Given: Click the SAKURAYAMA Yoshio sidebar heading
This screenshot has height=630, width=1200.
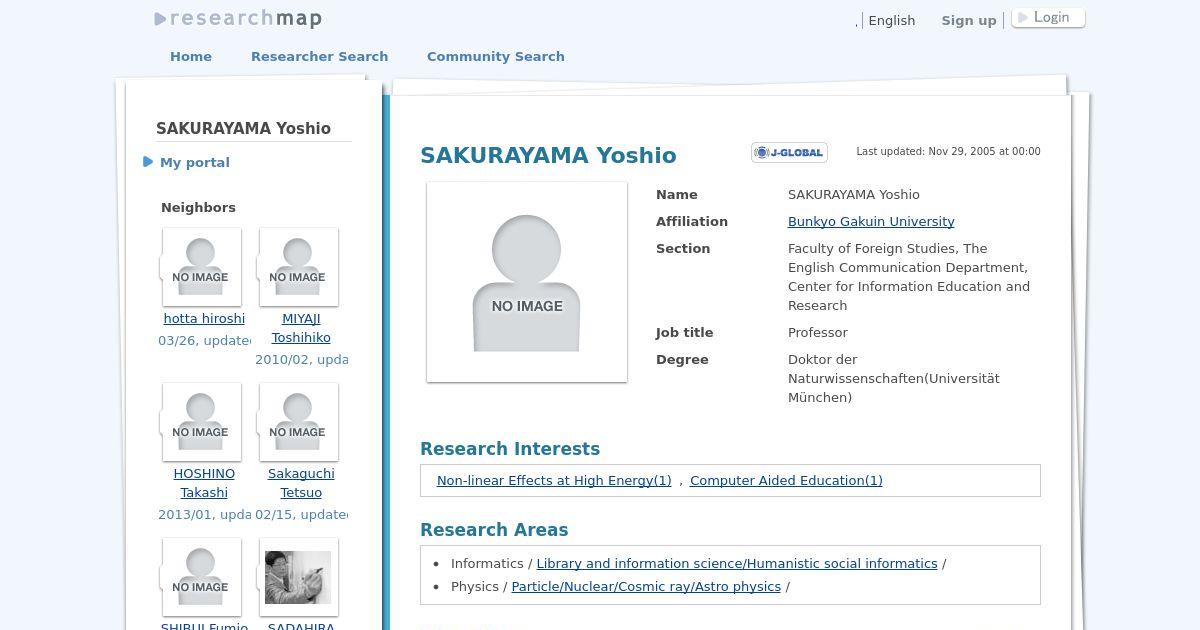Looking at the screenshot, I should coord(243,129).
